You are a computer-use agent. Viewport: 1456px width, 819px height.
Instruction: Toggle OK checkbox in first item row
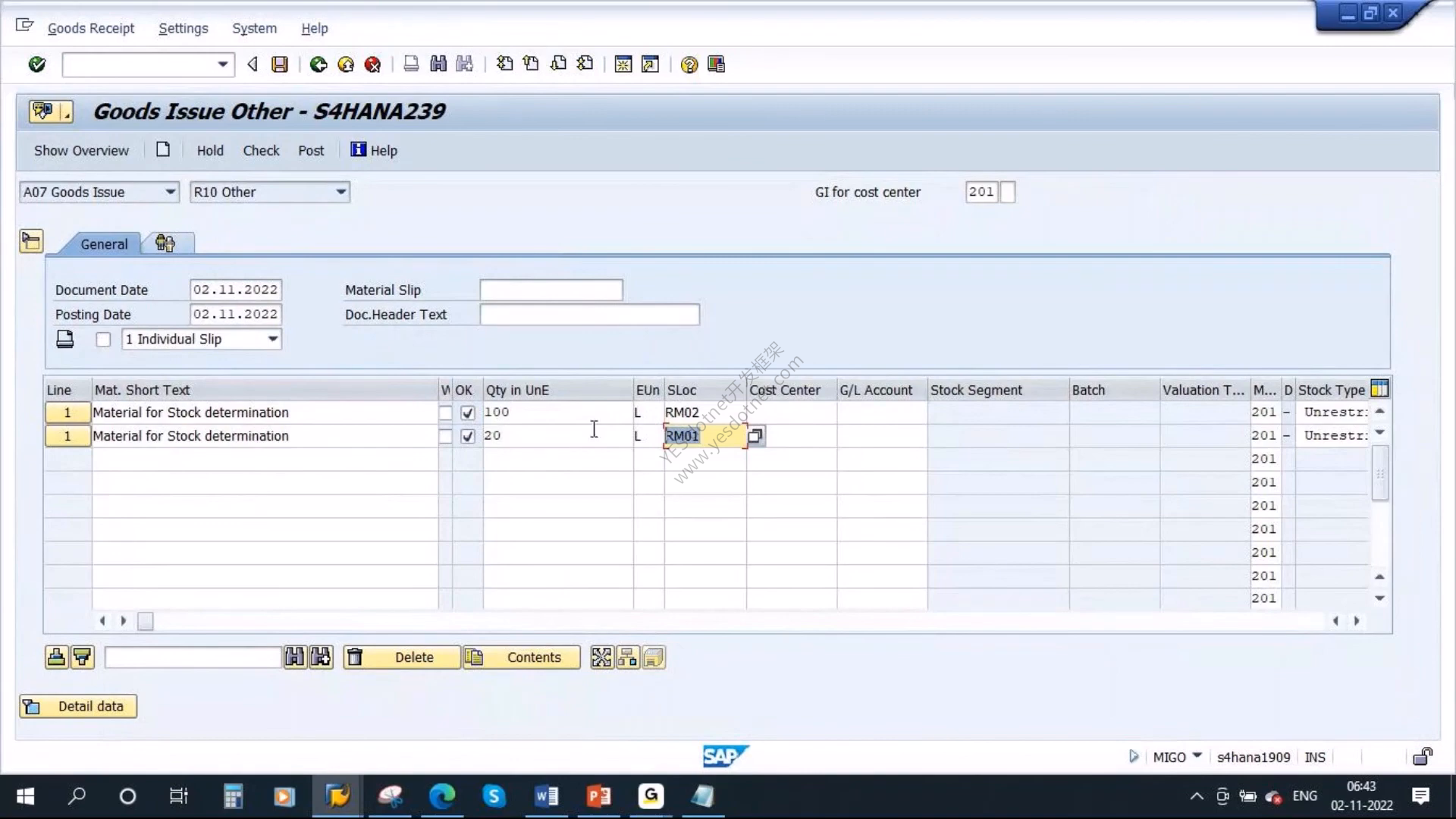pos(468,413)
